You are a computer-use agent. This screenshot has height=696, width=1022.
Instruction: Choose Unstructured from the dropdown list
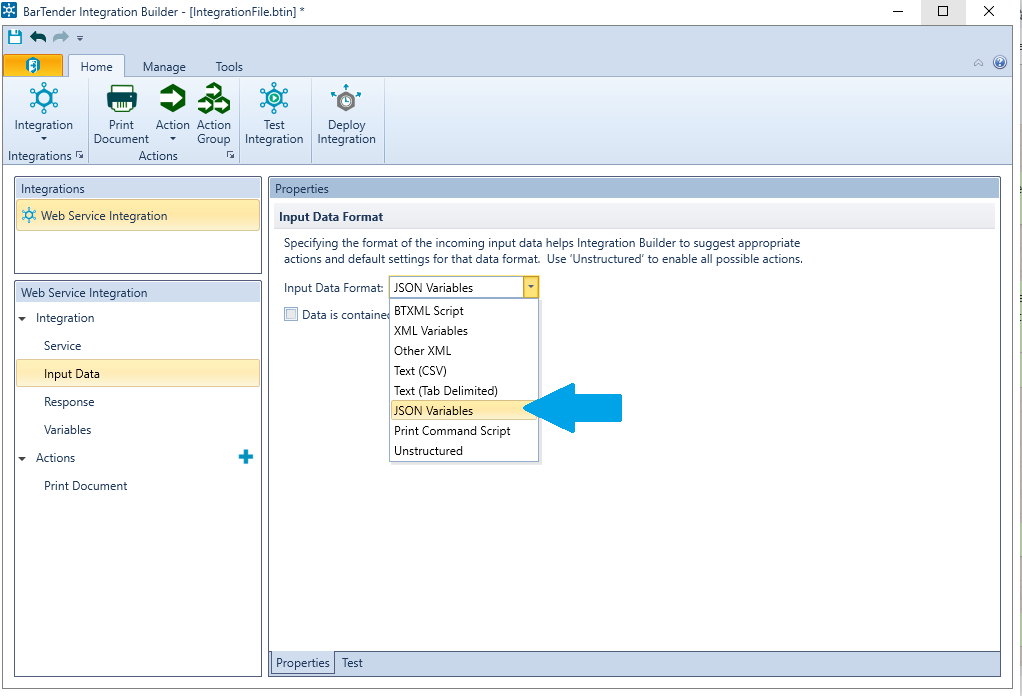(464, 451)
